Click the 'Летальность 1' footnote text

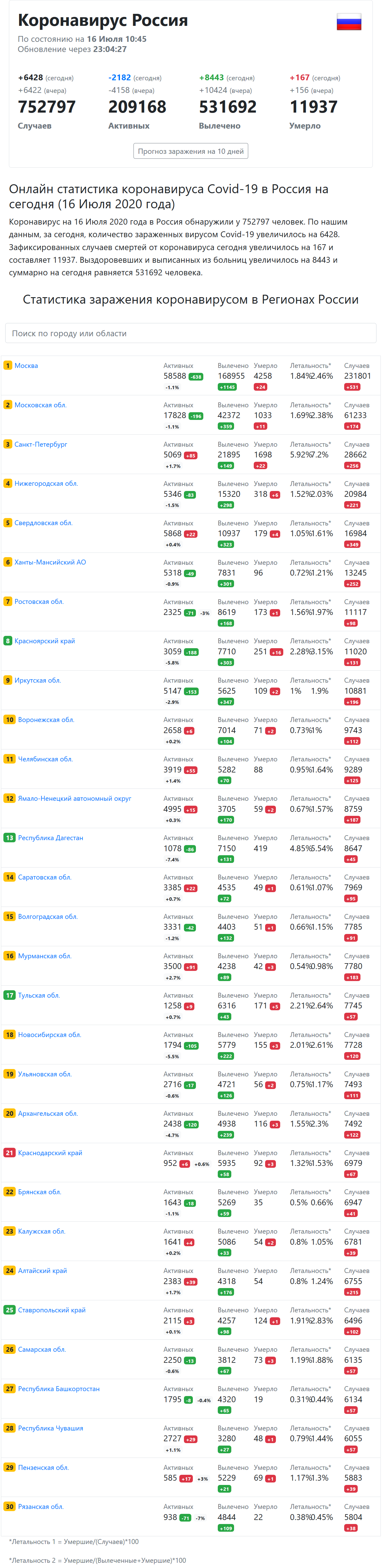click(x=74, y=1542)
